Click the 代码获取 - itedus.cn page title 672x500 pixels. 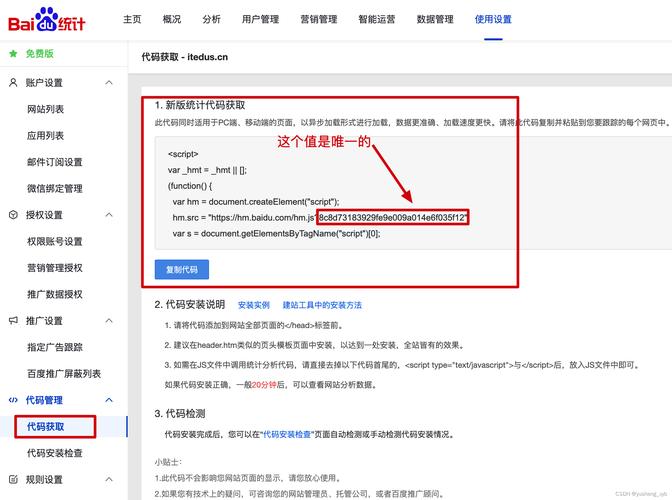(x=185, y=57)
